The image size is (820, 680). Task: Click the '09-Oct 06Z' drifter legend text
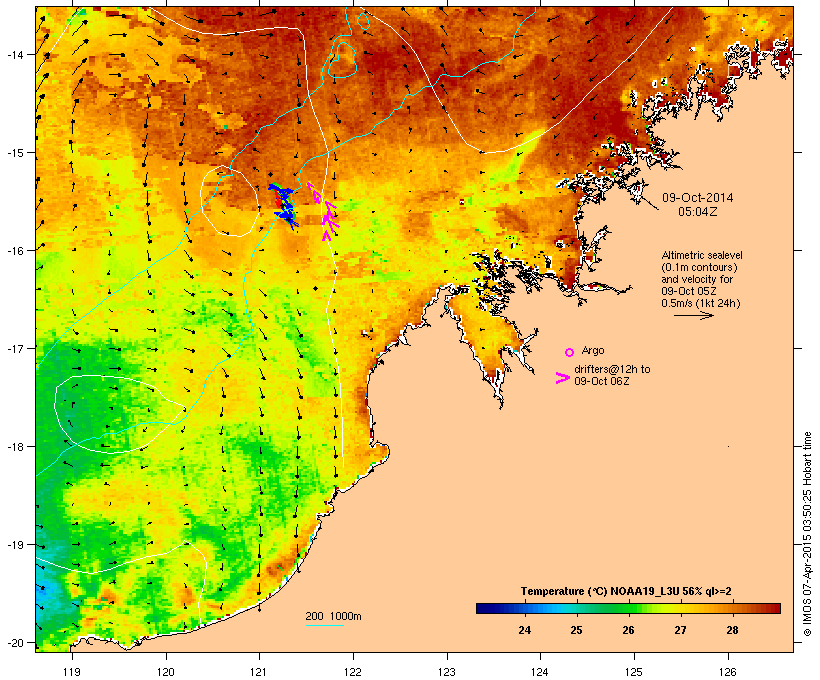coord(601,381)
